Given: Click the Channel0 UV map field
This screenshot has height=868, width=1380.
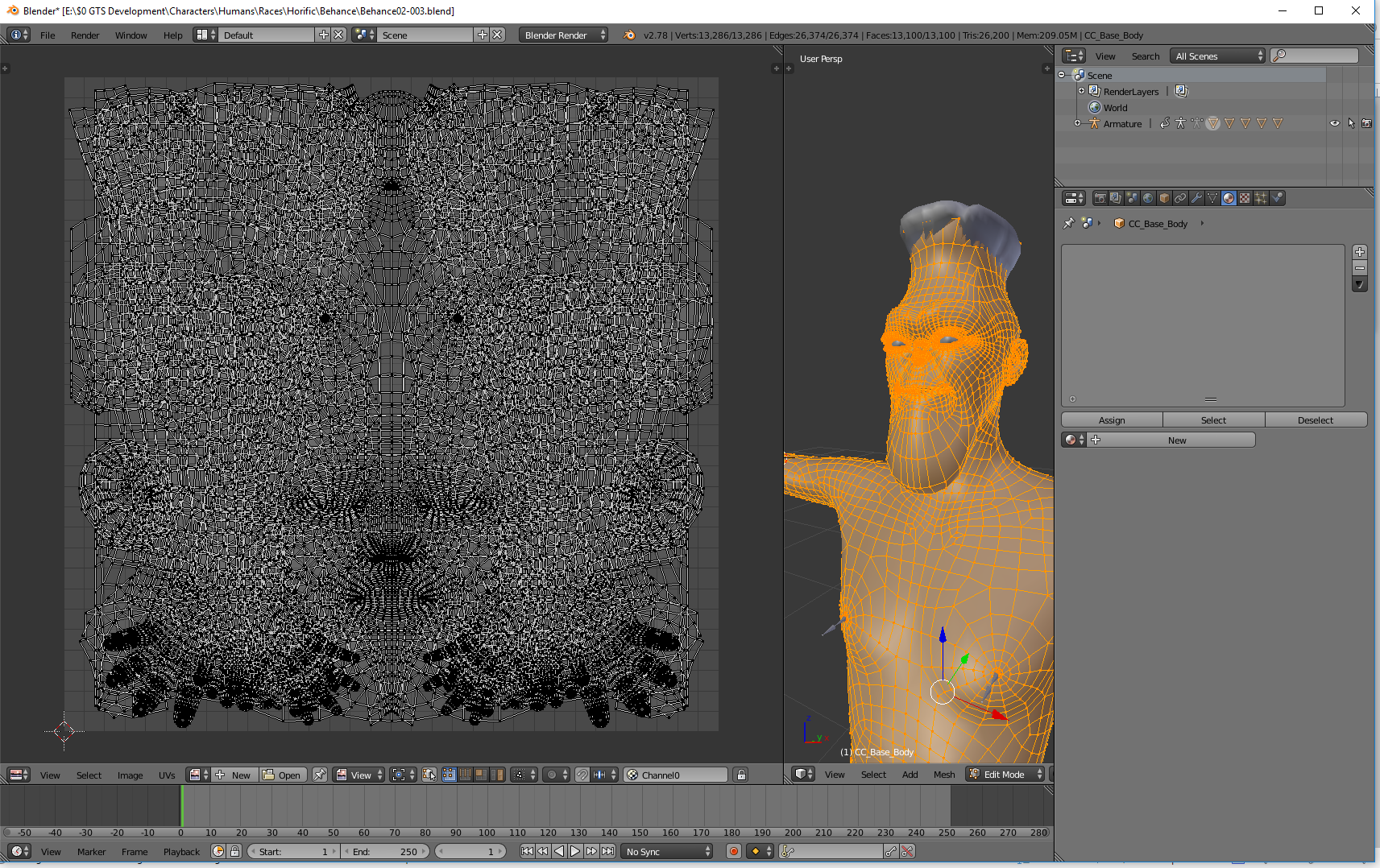Looking at the screenshot, I should (x=676, y=775).
